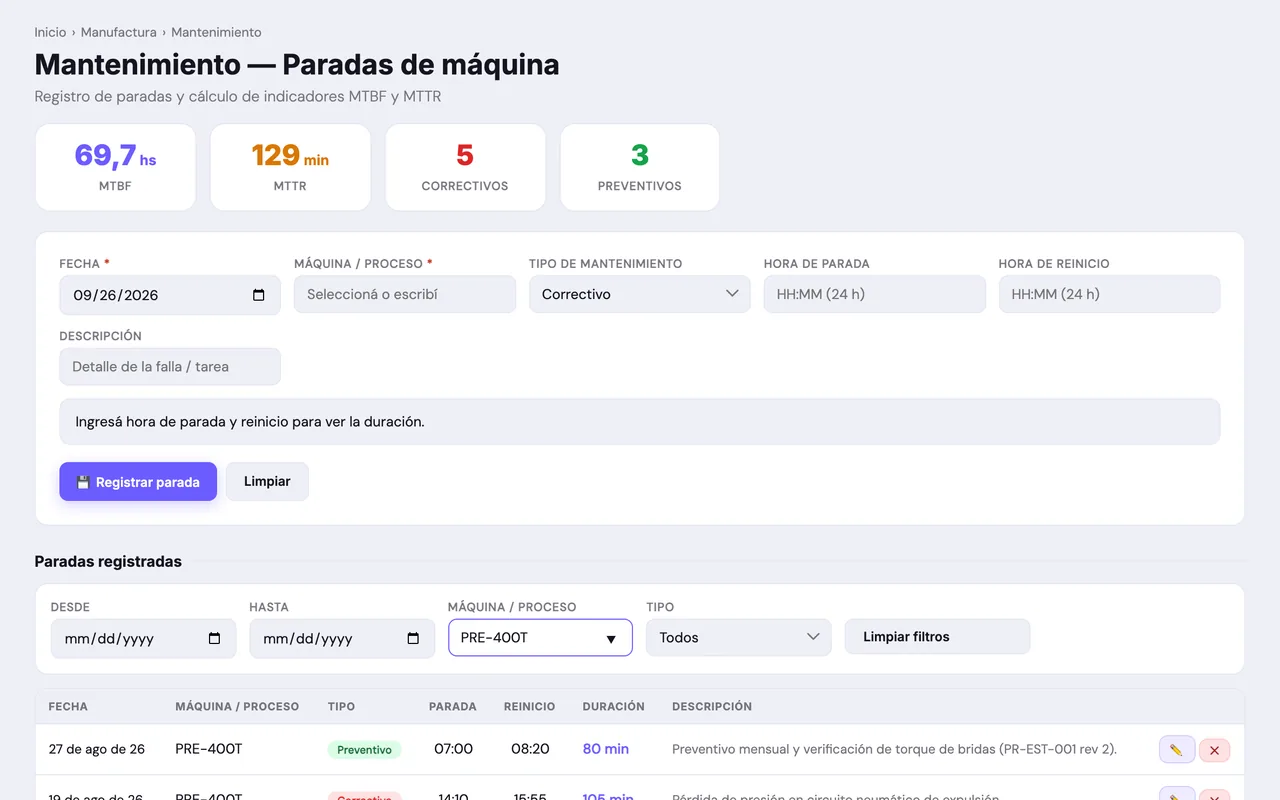Click the 07:00 parada time cell
This screenshot has width=1280, height=800.
click(453, 749)
